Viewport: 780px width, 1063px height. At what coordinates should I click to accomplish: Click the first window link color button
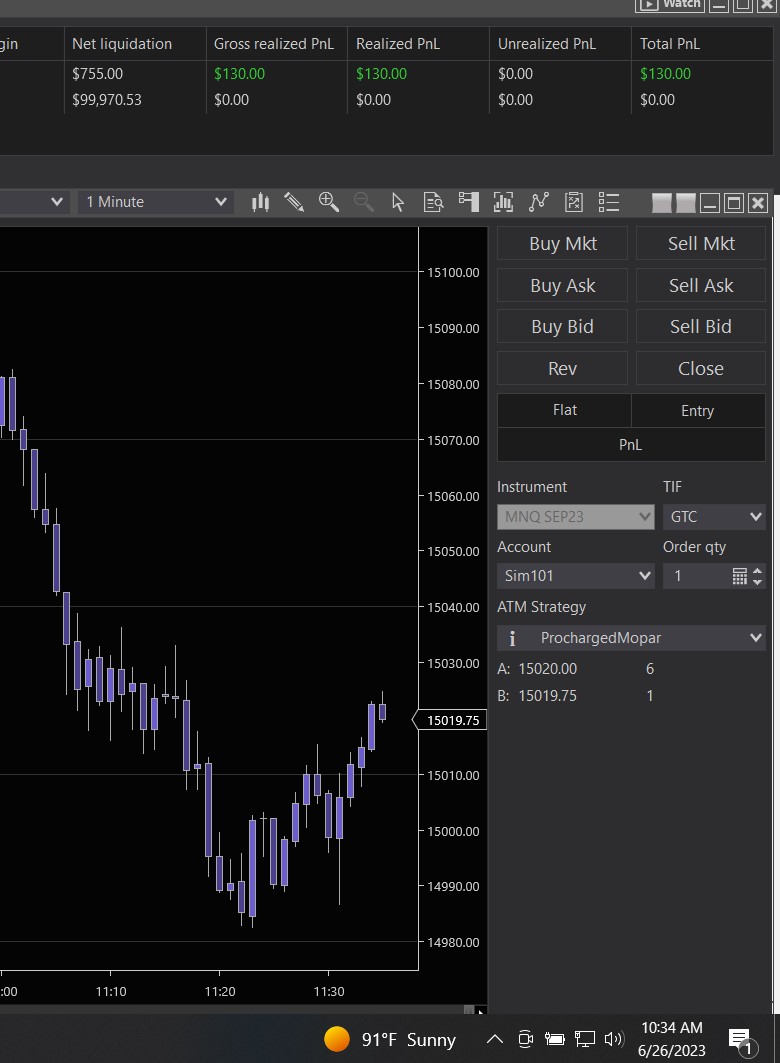pos(662,203)
